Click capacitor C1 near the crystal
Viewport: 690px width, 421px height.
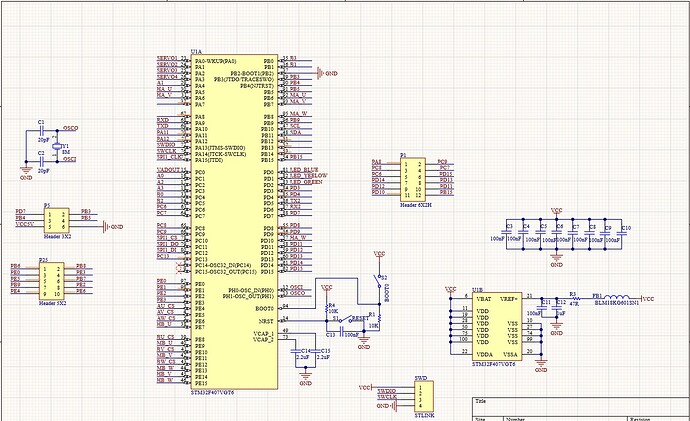pos(42,129)
